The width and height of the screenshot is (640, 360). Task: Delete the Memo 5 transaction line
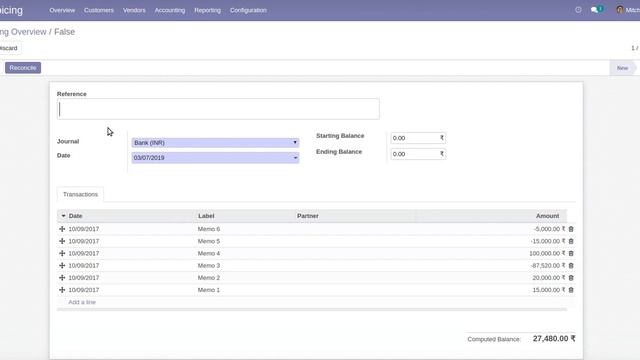tap(571, 241)
